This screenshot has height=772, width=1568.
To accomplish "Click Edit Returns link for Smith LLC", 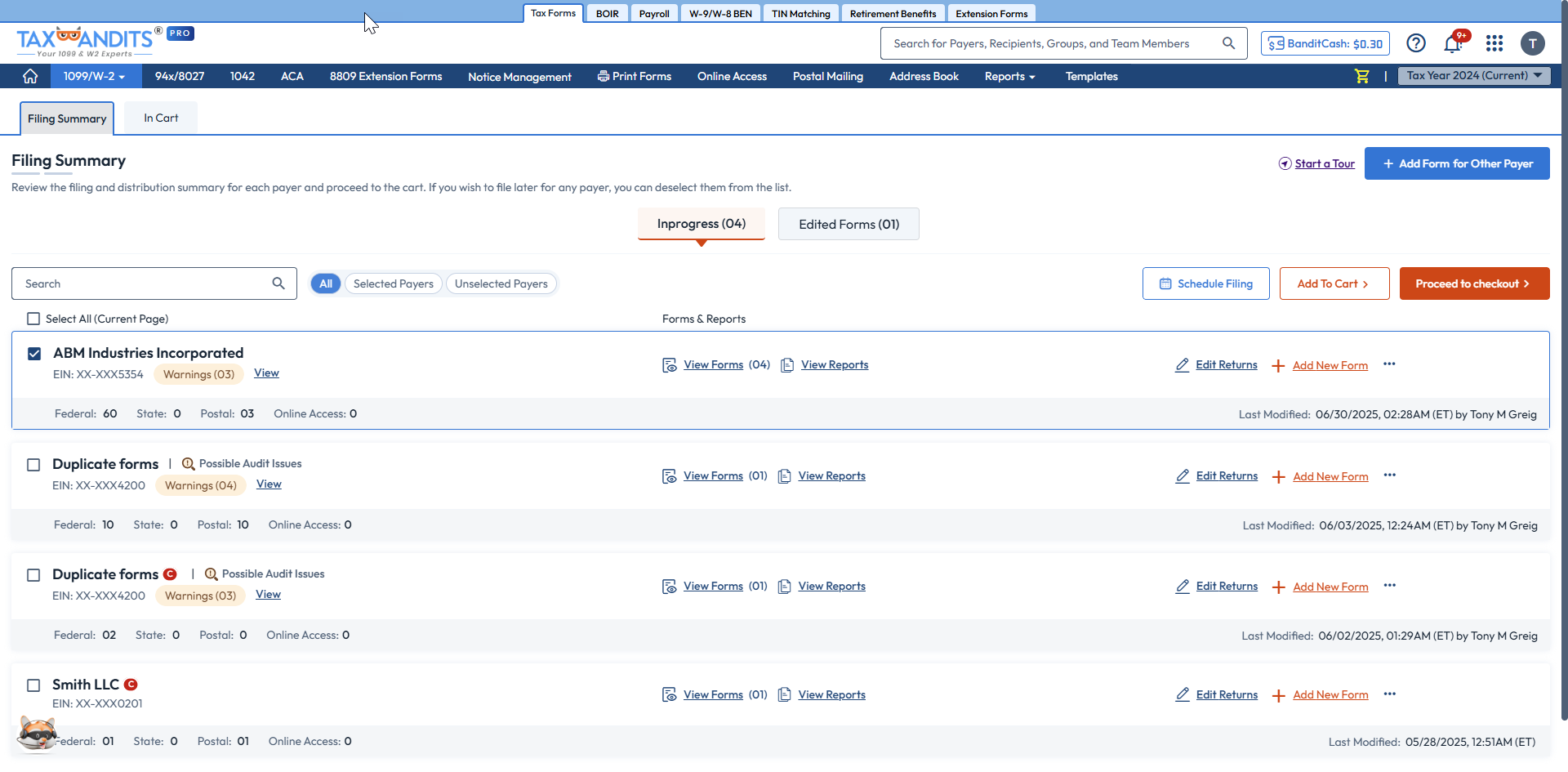I will click(x=1227, y=694).
